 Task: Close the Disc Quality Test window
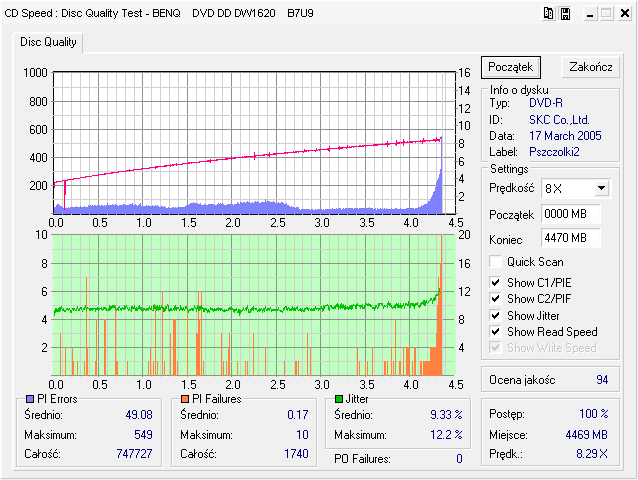point(625,13)
